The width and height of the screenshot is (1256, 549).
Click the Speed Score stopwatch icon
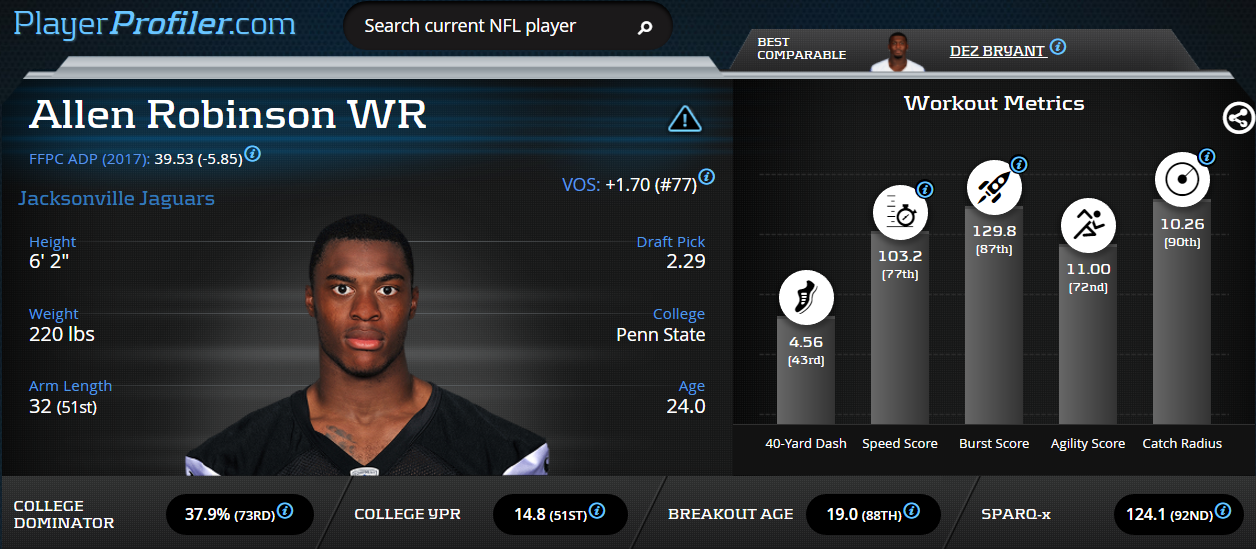(x=900, y=213)
